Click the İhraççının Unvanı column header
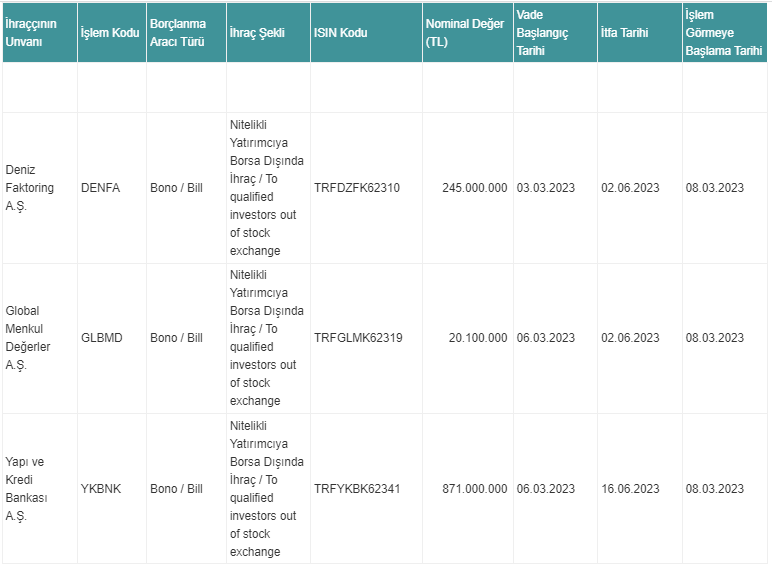This screenshot has width=772, height=567. pyautogui.click(x=40, y=32)
